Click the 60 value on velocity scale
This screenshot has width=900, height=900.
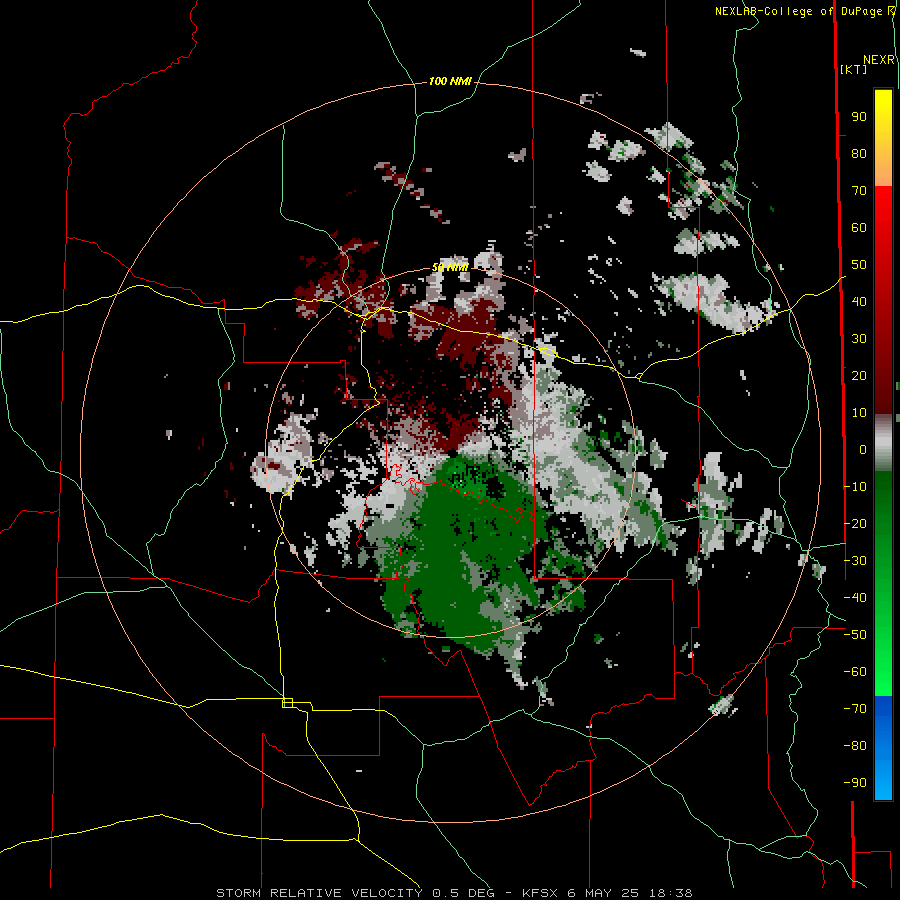(859, 228)
